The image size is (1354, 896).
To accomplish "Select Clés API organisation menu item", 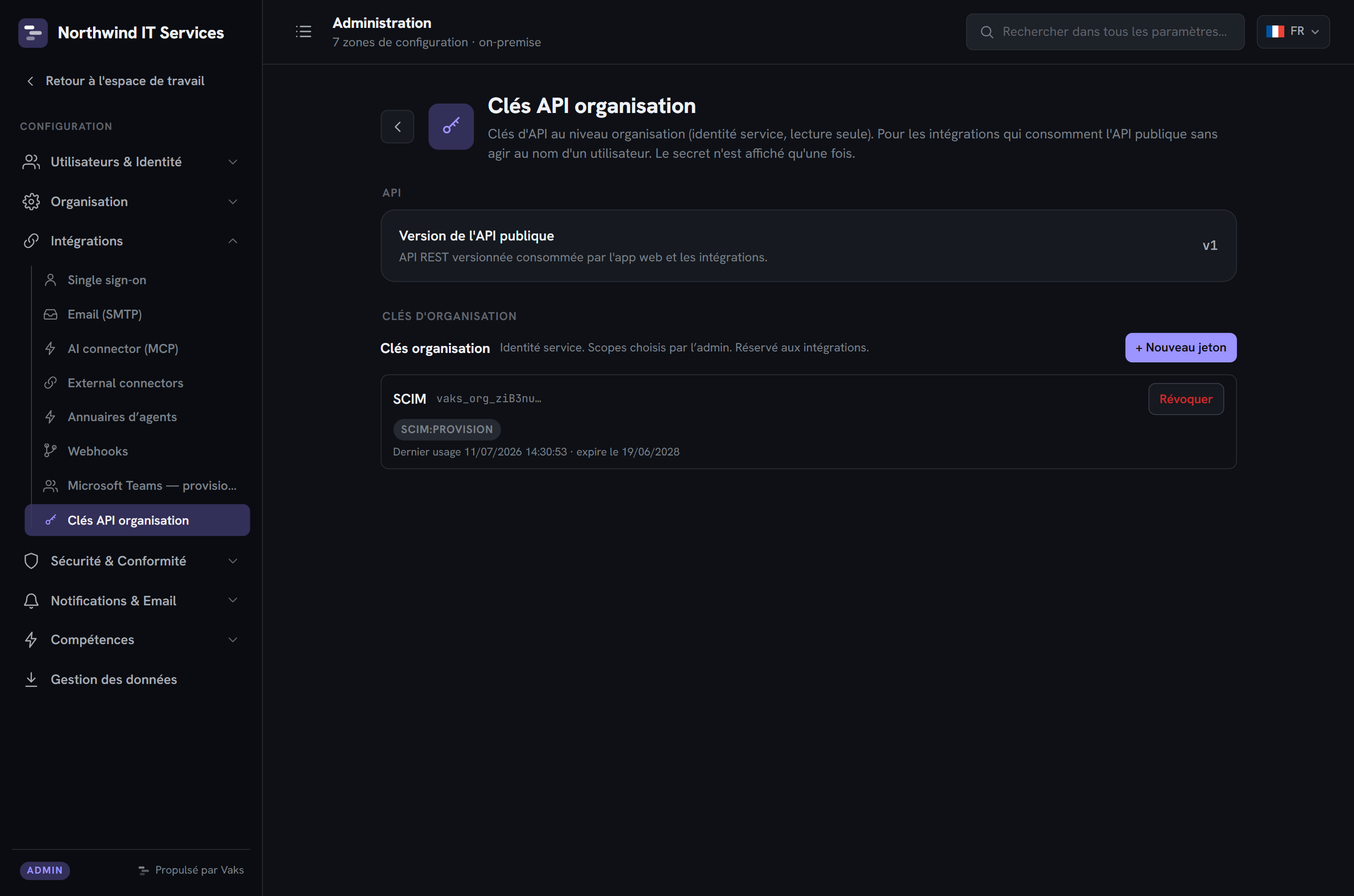I will coord(137,520).
